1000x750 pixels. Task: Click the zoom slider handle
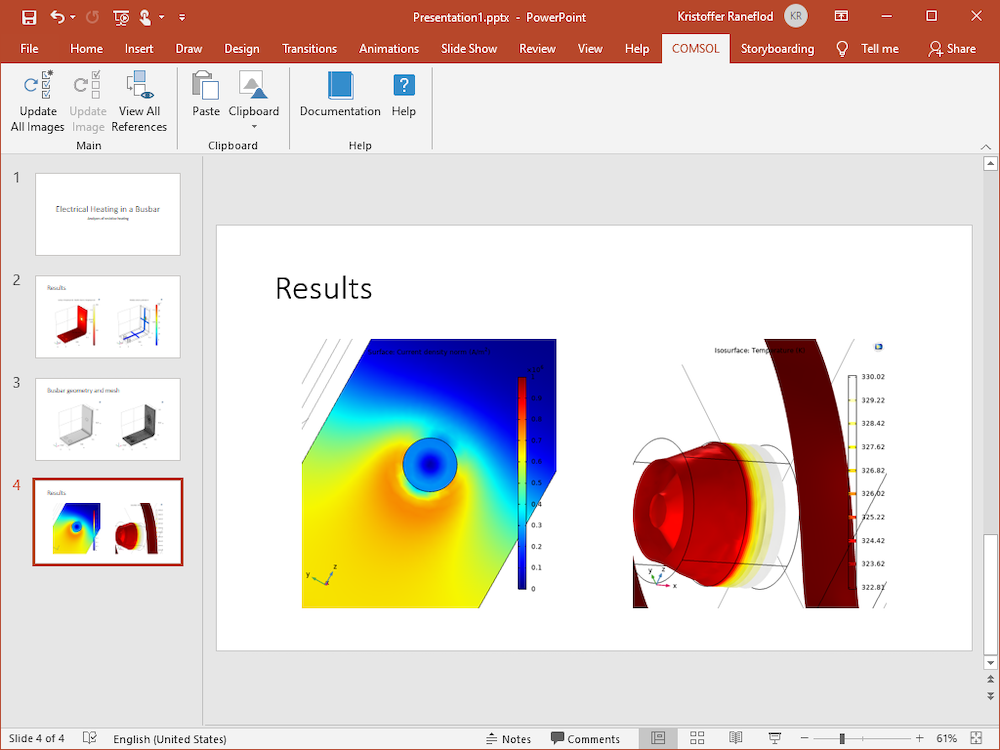point(842,739)
